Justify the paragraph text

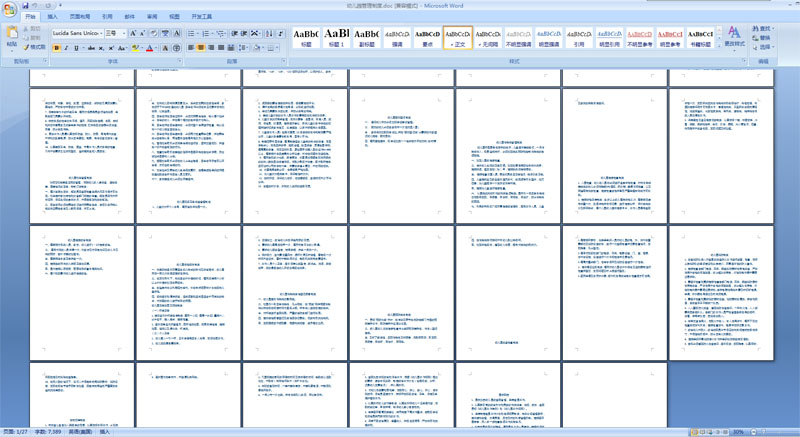pyautogui.click(x=221, y=48)
